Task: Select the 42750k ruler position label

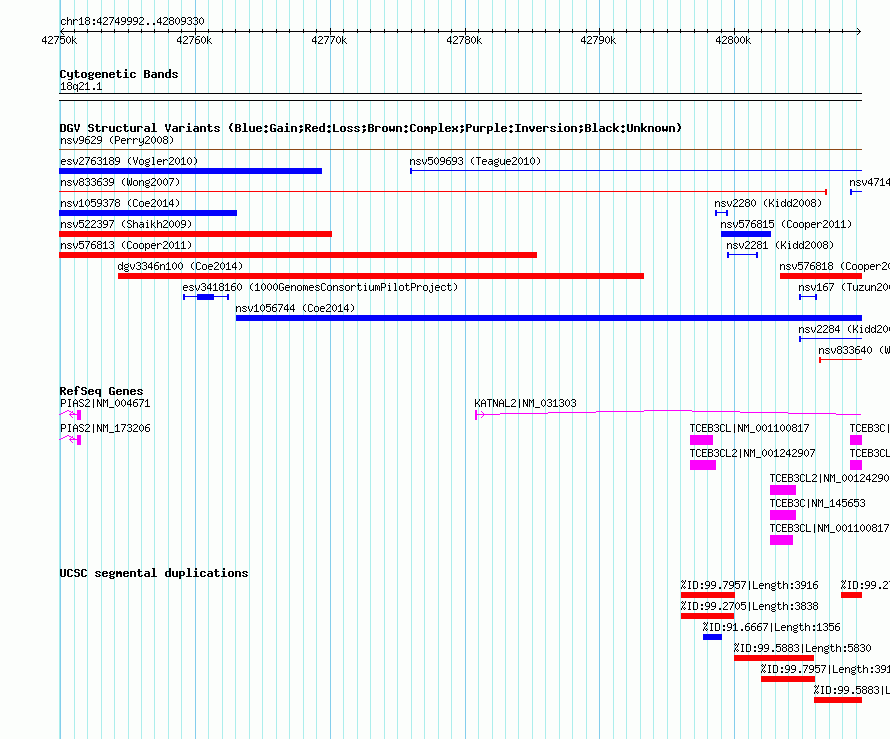Action: (x=59, y=40)
